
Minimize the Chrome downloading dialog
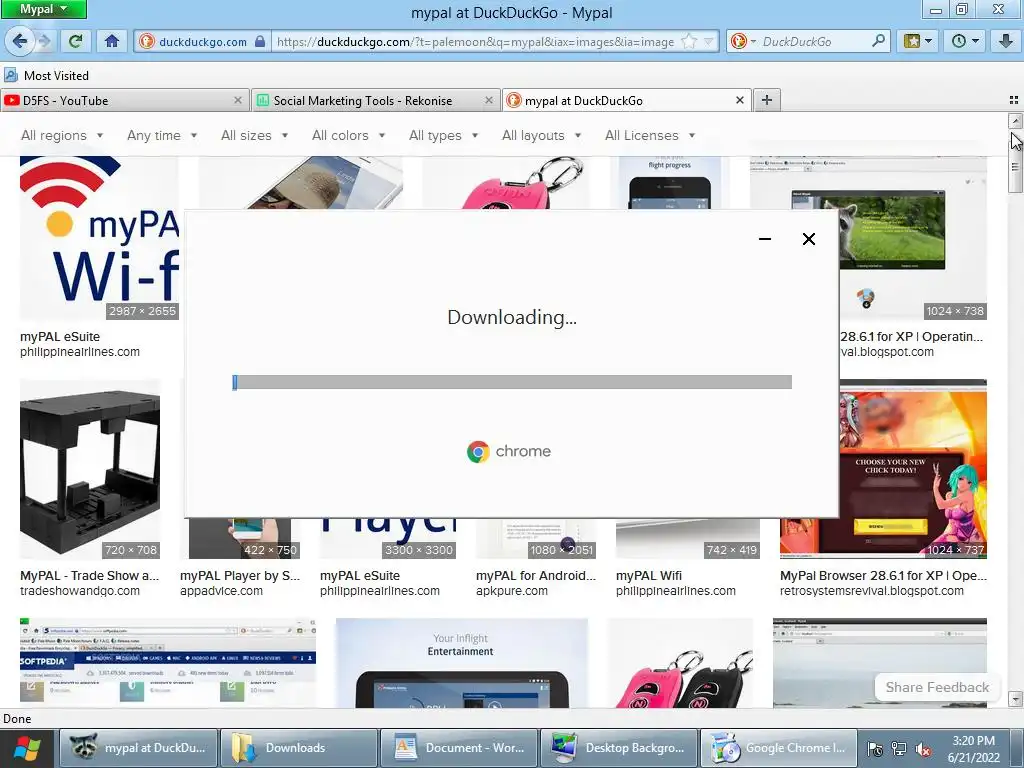click(x=765, y=239)
